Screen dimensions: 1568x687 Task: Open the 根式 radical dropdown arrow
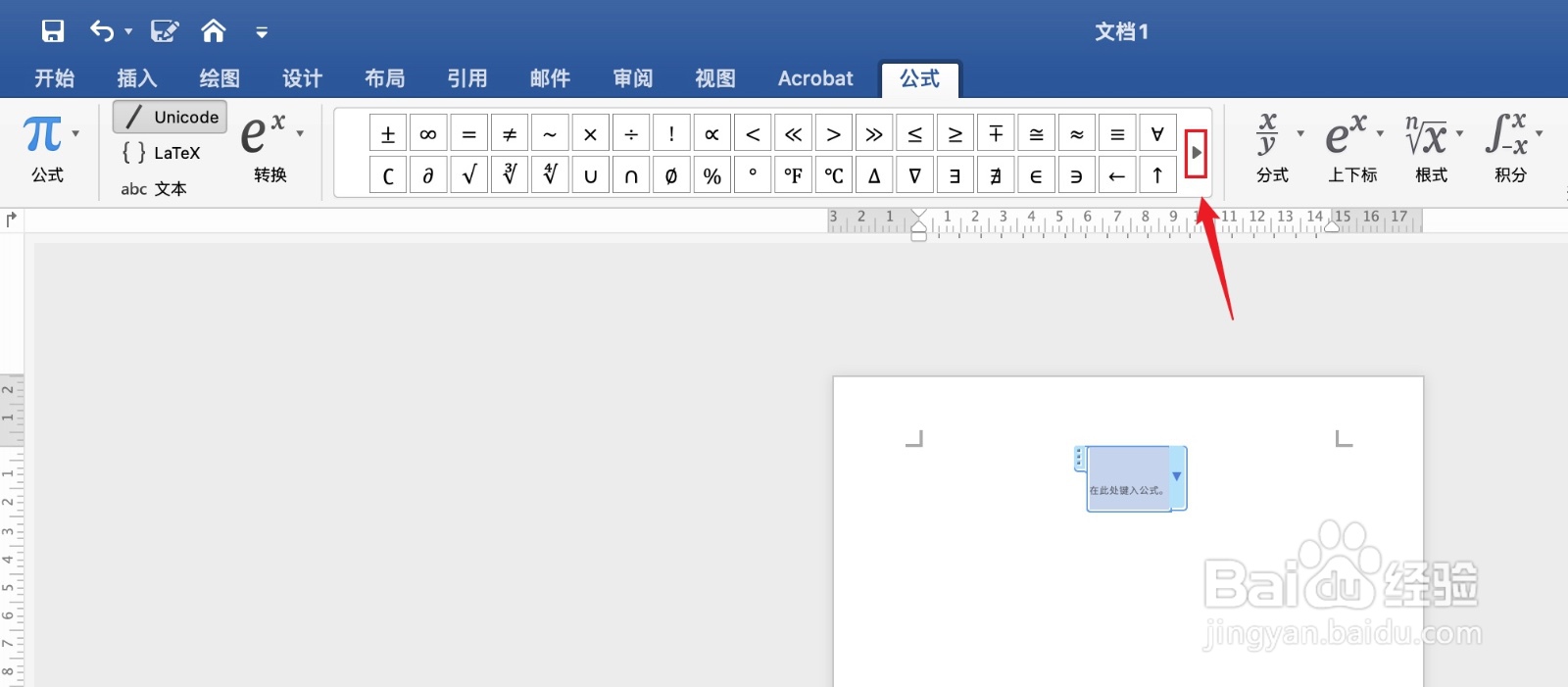tap(1459, 134)
